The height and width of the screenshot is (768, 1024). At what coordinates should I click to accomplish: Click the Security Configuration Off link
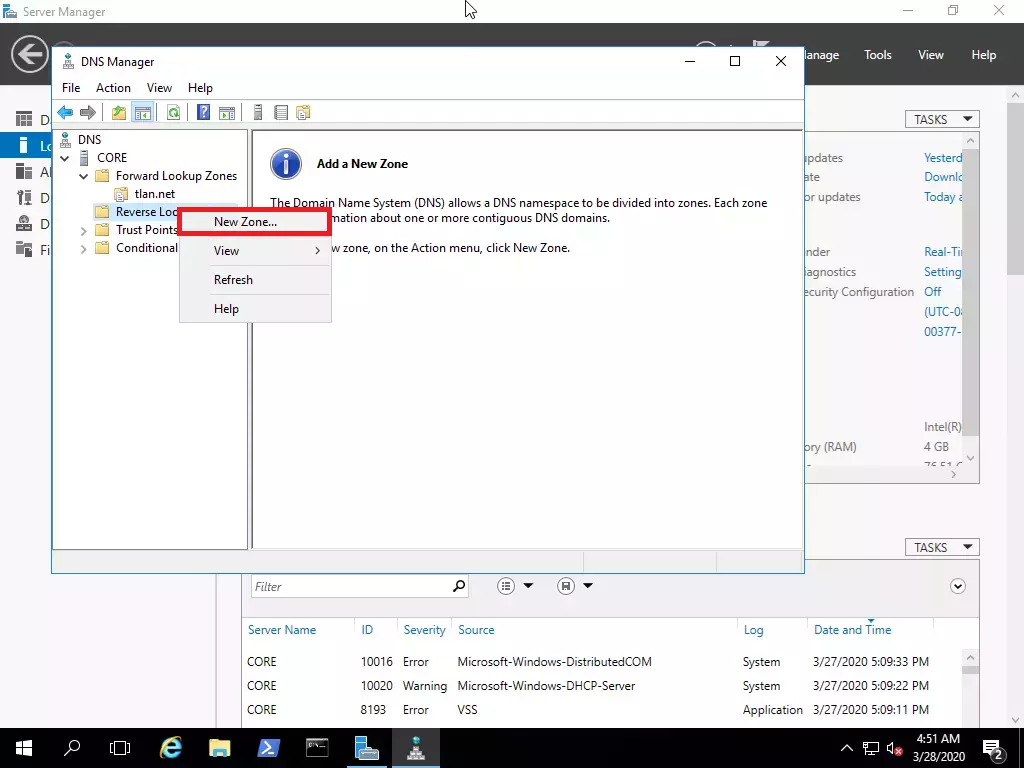click(933, 292)
